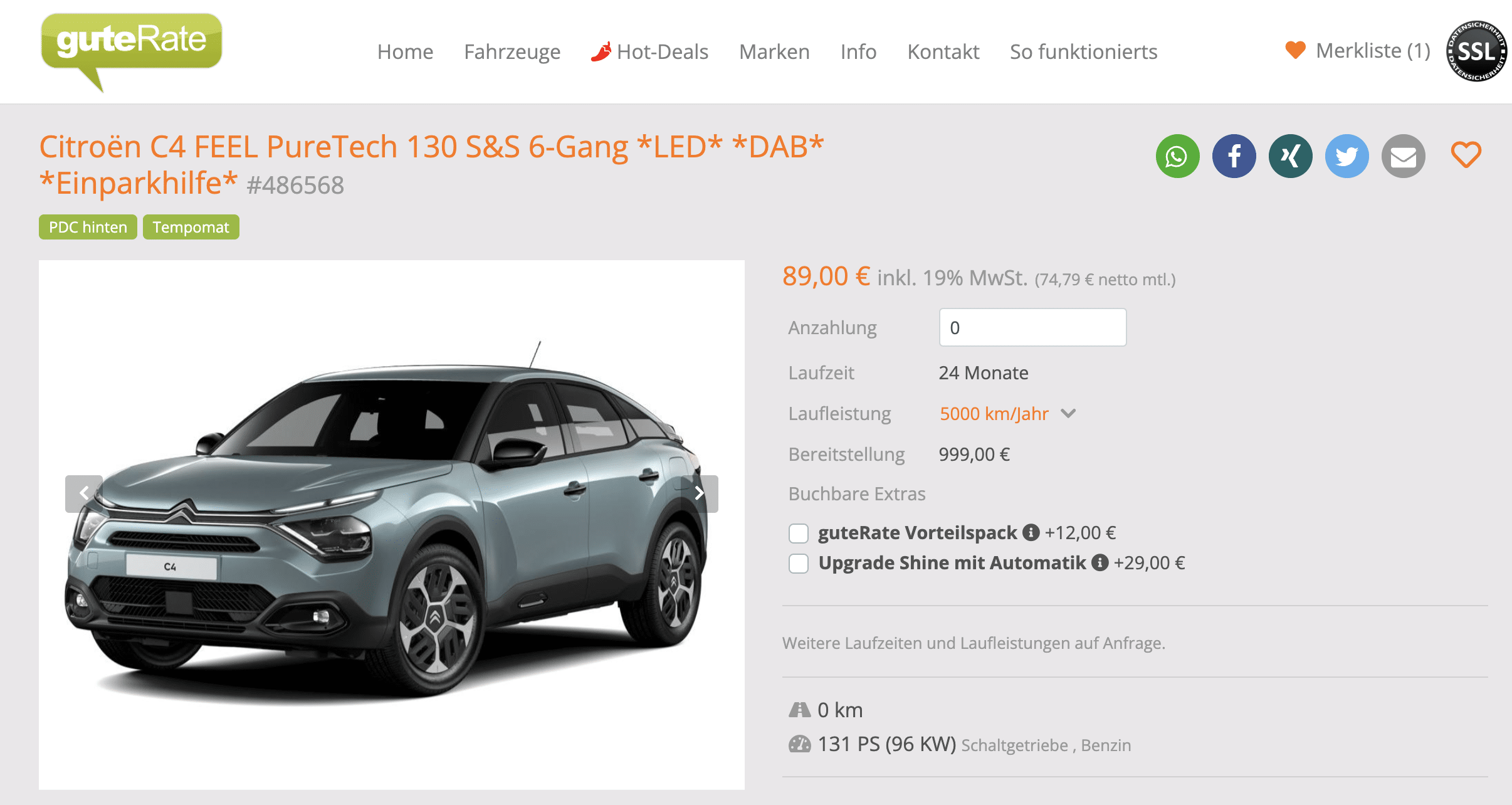The image size is (1512, 805).
Task: Open the Hot-Deals menu item
Action: (649, 51)
